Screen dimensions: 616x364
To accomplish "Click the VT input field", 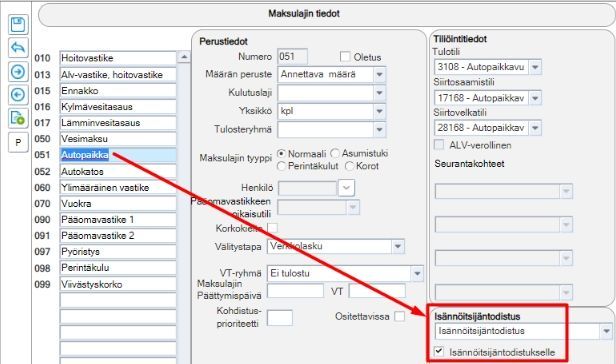I will (377, 291).
